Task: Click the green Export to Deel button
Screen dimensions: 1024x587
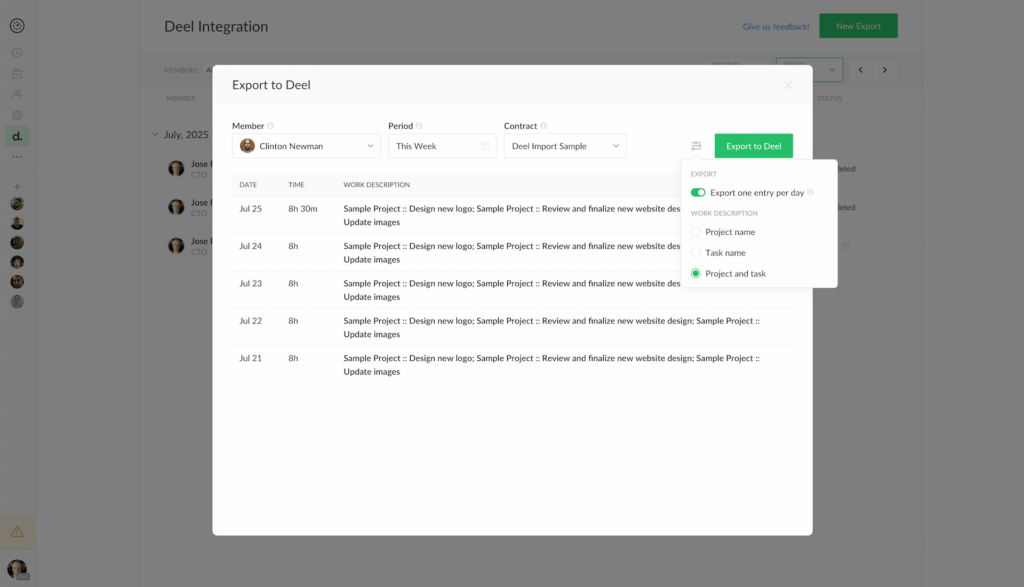Action: click(x=753, y=146)
